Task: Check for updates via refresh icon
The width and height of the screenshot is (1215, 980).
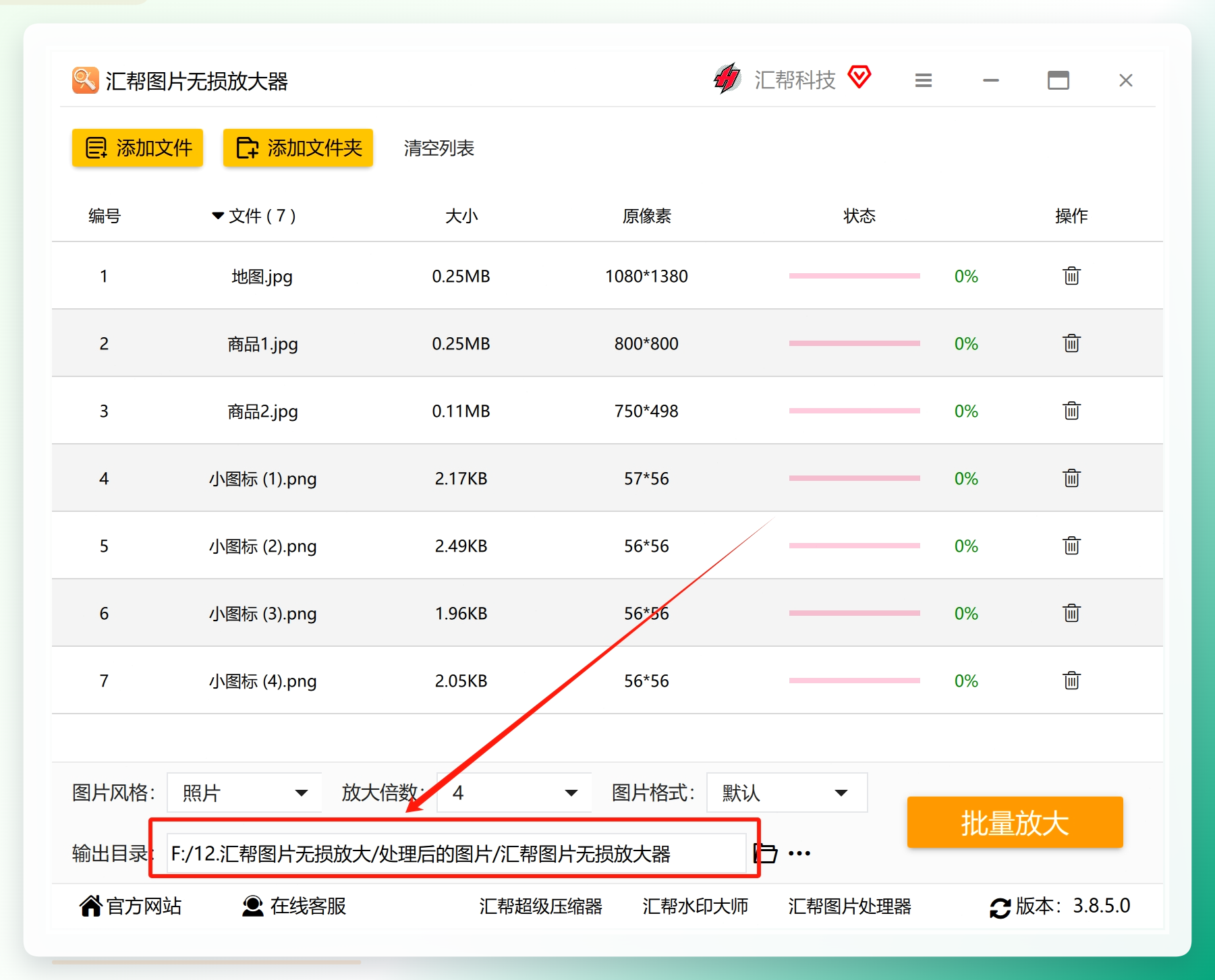Action: 1000,907
